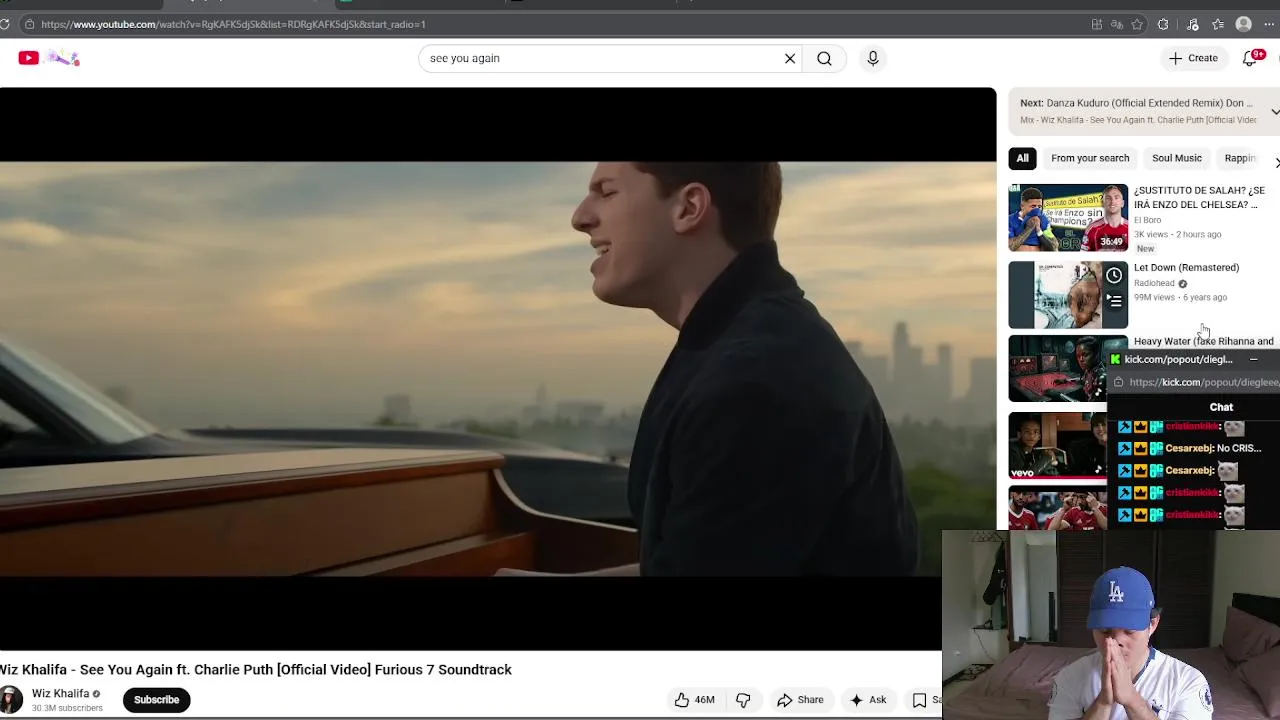
Task: Open the browser favorites list icon
Action: (x=1218, y=24)
